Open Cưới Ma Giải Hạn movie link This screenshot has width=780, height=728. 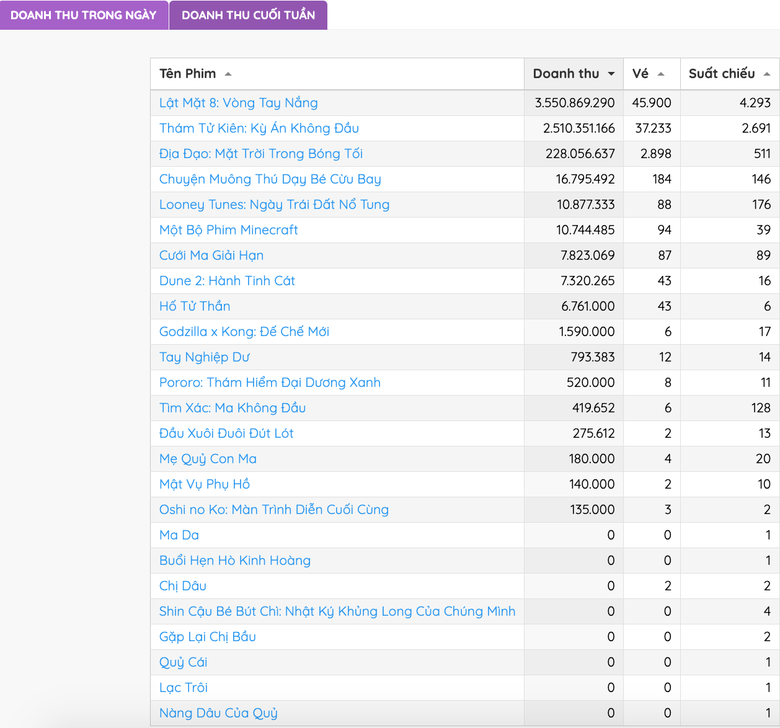[211, 255]
